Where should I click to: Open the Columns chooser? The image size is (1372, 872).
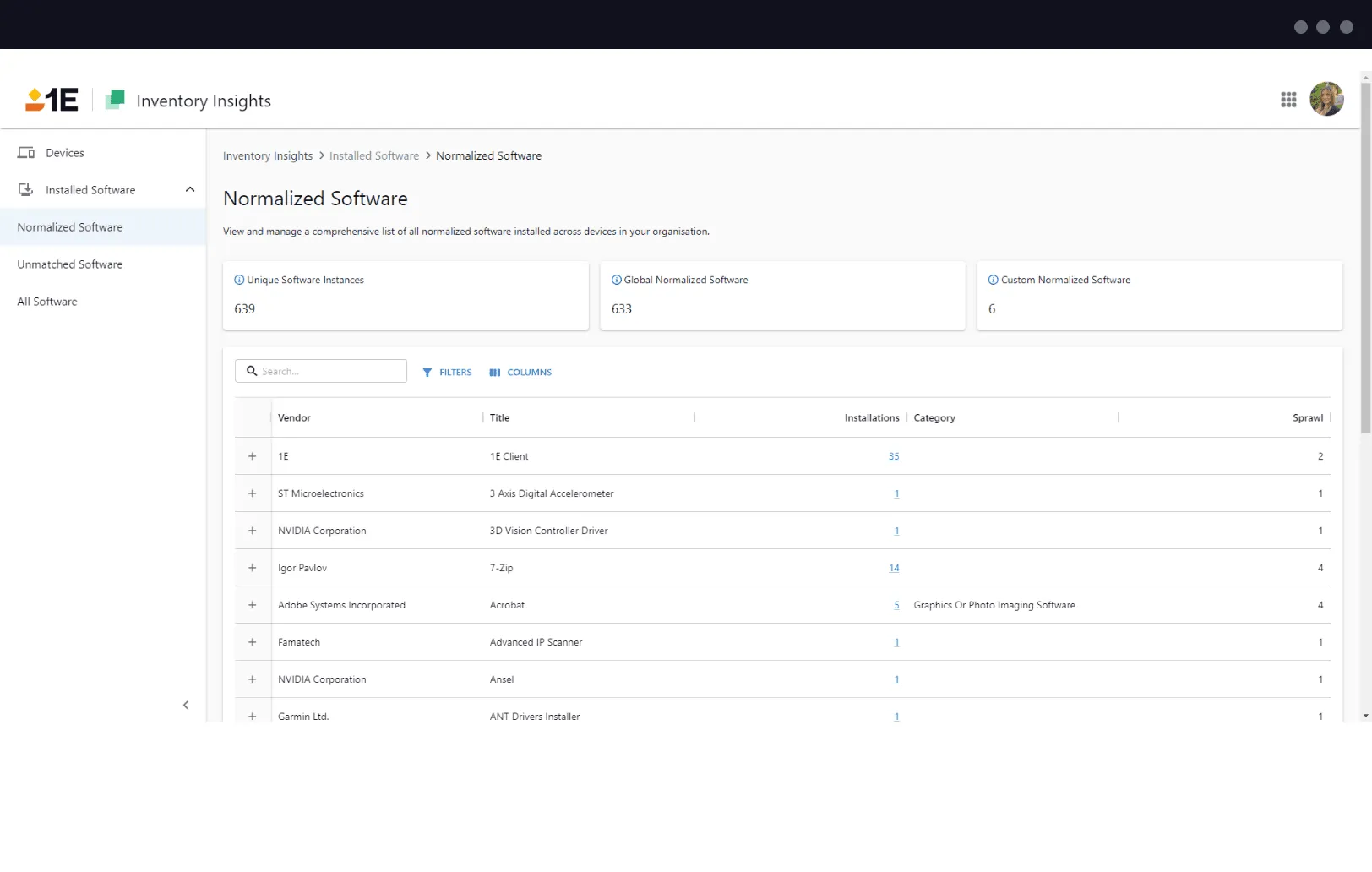[520, 373]
